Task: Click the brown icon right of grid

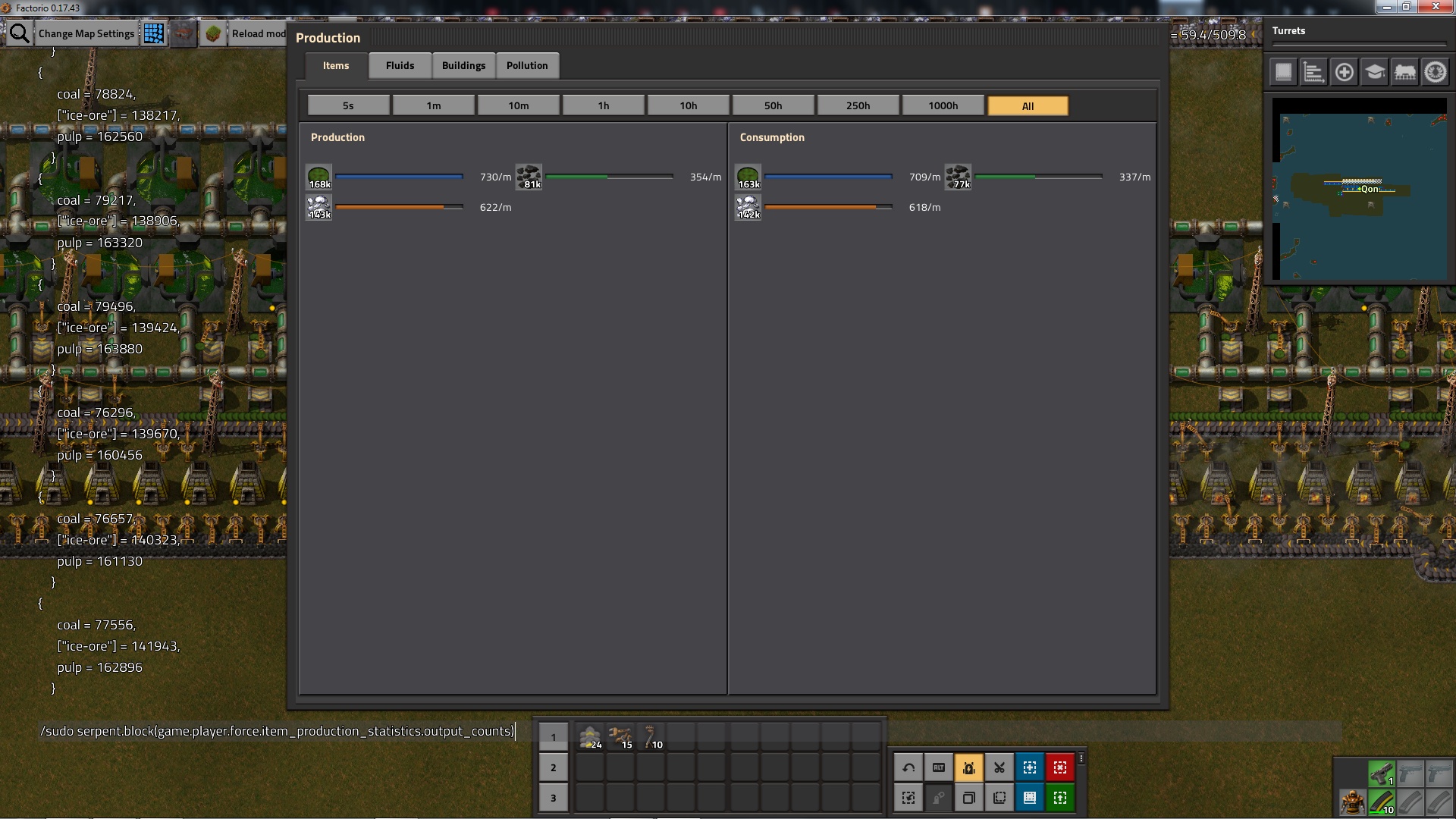Action: 184,33
